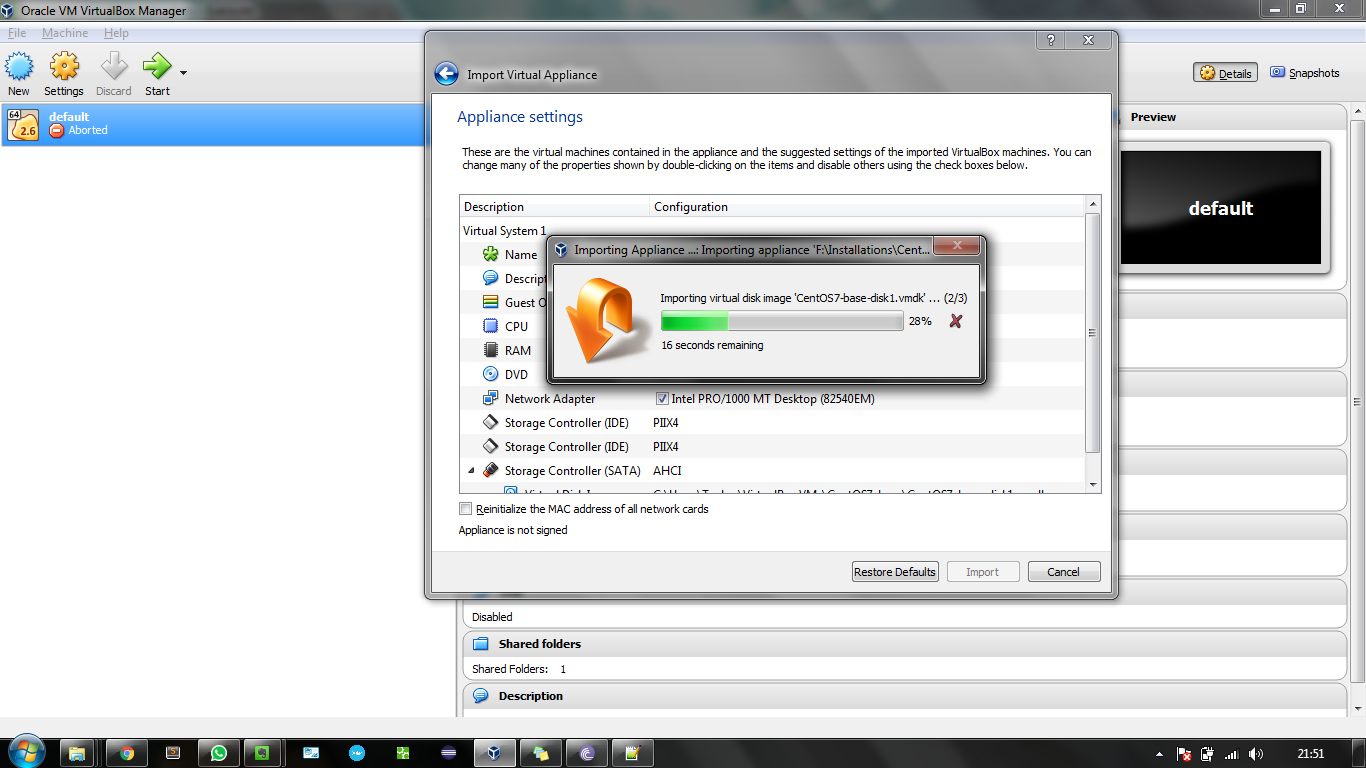Click the Details button in the top-right
The image size is (1366, 768).
pyautogui.click(x=1225, y=73)
